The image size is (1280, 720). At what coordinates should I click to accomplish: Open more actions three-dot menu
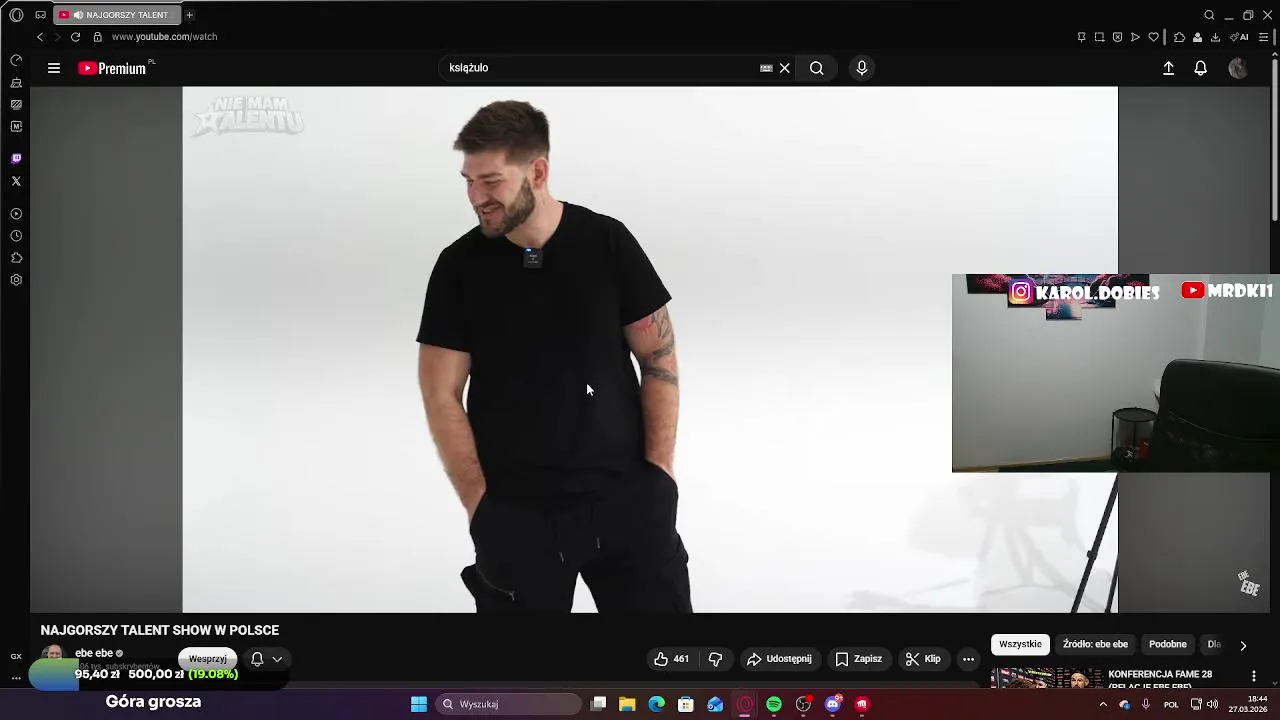point(968,659)
